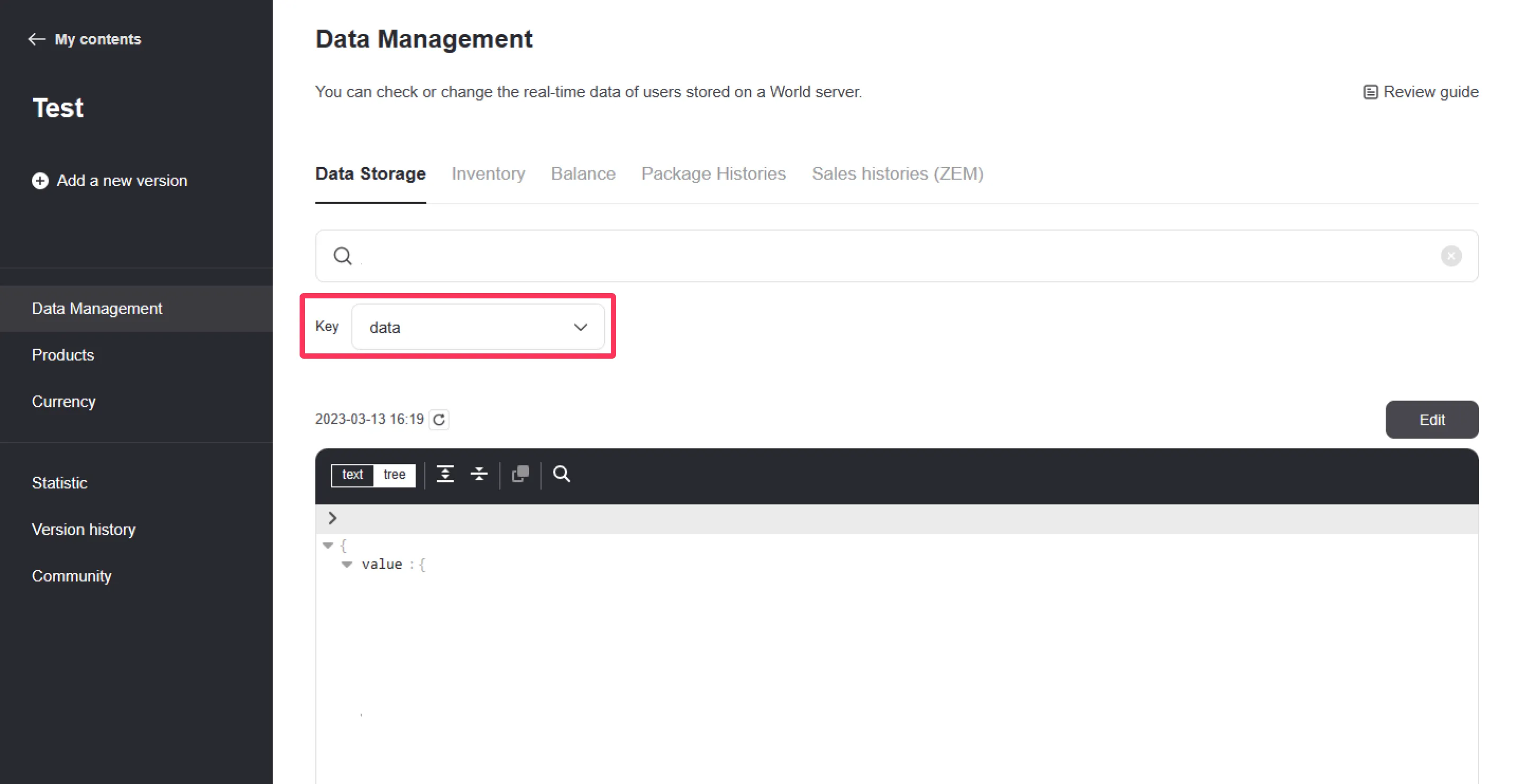
Task: Click the Review guide document icon
Action: coord(1370,93)
